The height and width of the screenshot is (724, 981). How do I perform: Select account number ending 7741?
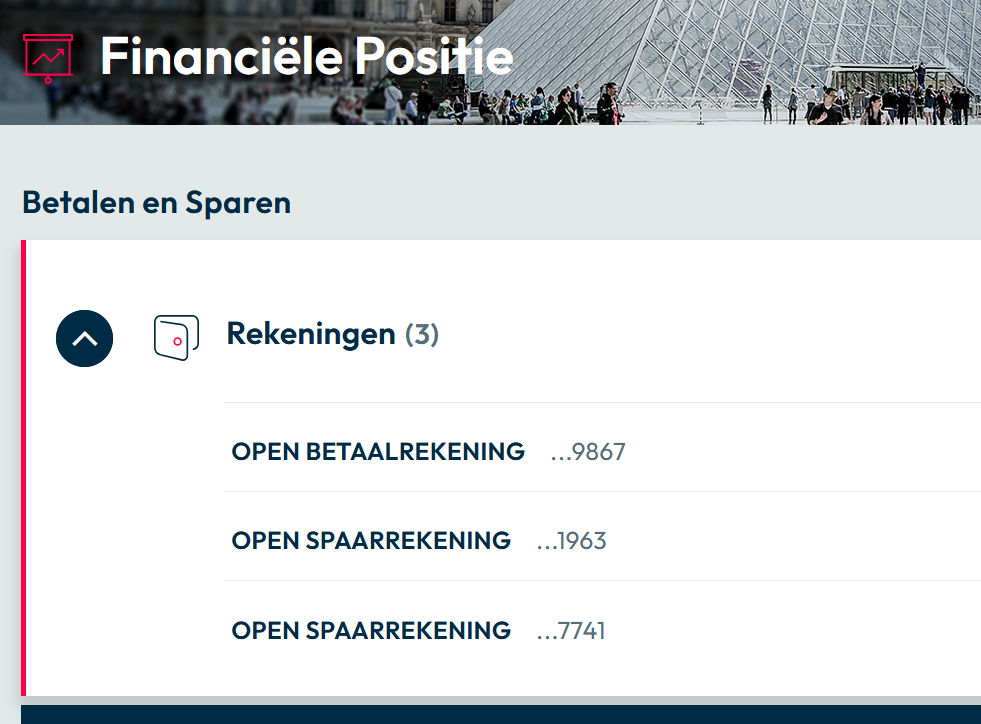click(572, 631)
